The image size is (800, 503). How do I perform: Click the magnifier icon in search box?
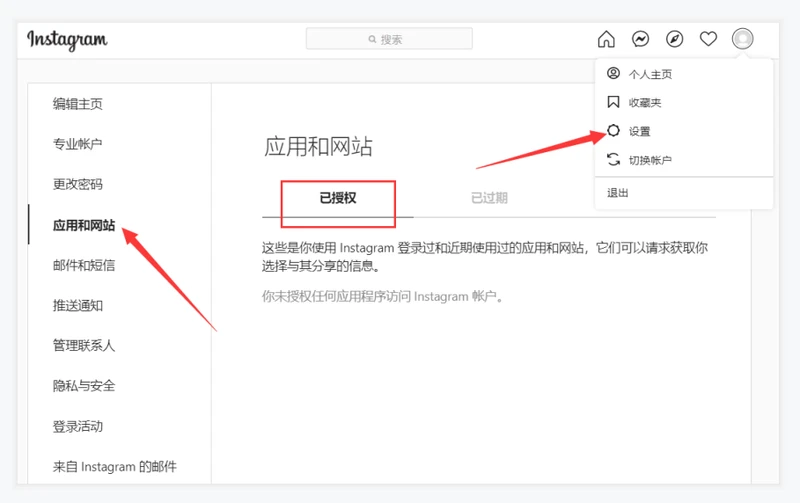[x=372, y=39]
